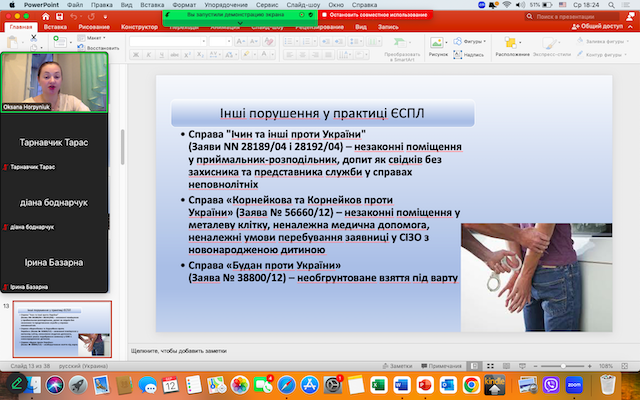The image size is (640, 400).
Task: Open Примечания comments in status bar
Action: click(441, 366)
